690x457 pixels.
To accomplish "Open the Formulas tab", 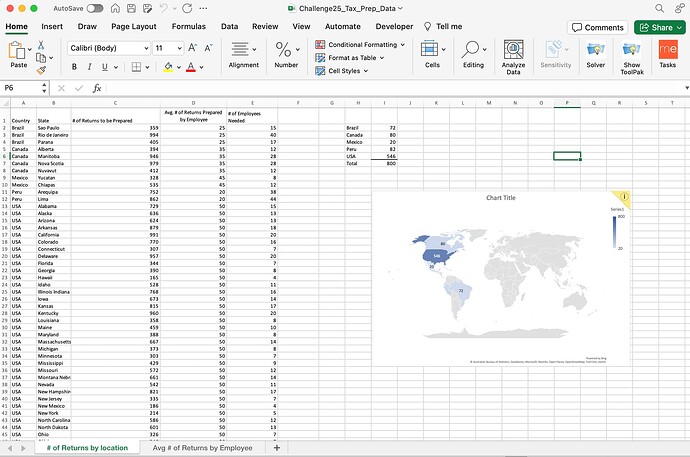I will pos(189,26).
